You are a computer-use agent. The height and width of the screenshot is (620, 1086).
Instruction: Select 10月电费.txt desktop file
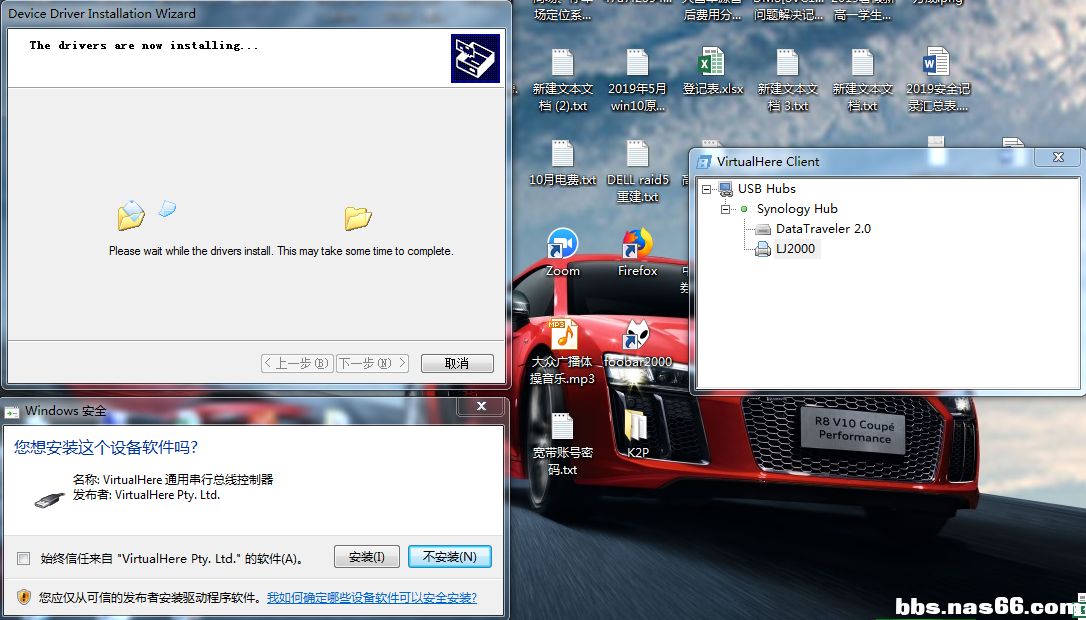(562, 163)
